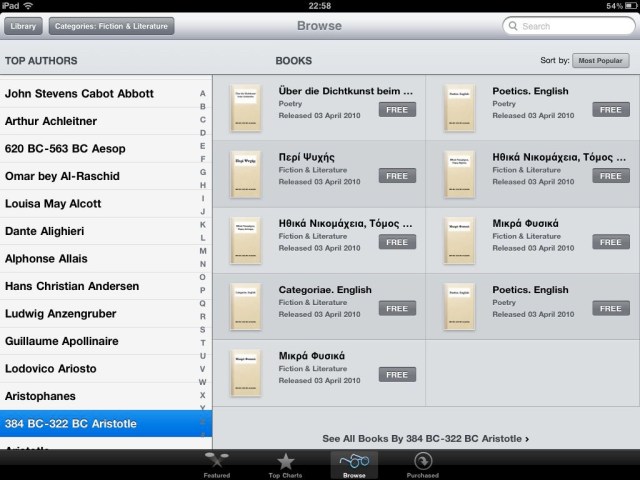Viewport: 640px width, 480px height.
Task: Get the free Categoriae. English book
Action: pyautogui.click(x=397, y=309)
